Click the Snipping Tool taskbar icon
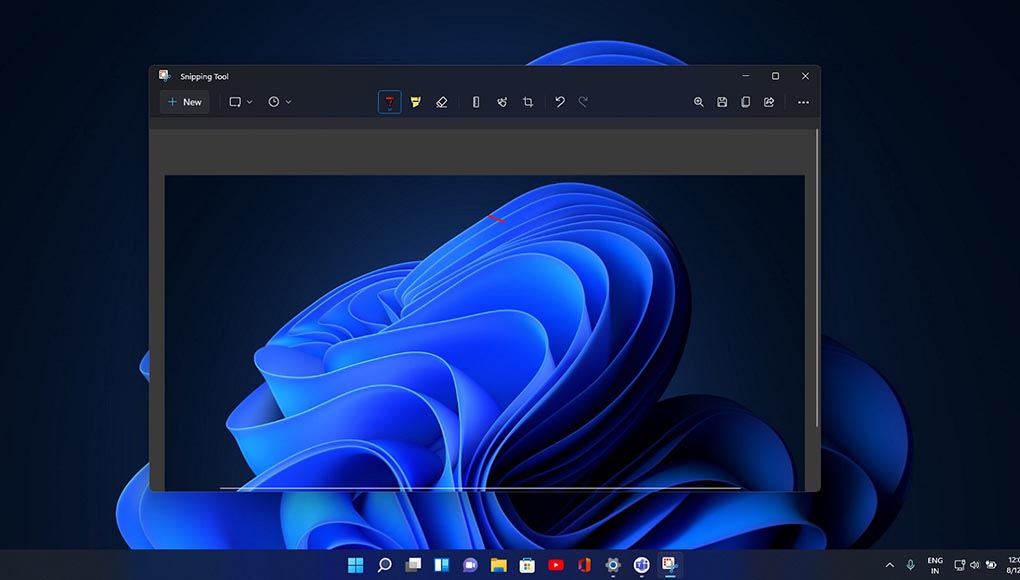The width and height of the screenshot is (1020, 580). click(670, 564)
